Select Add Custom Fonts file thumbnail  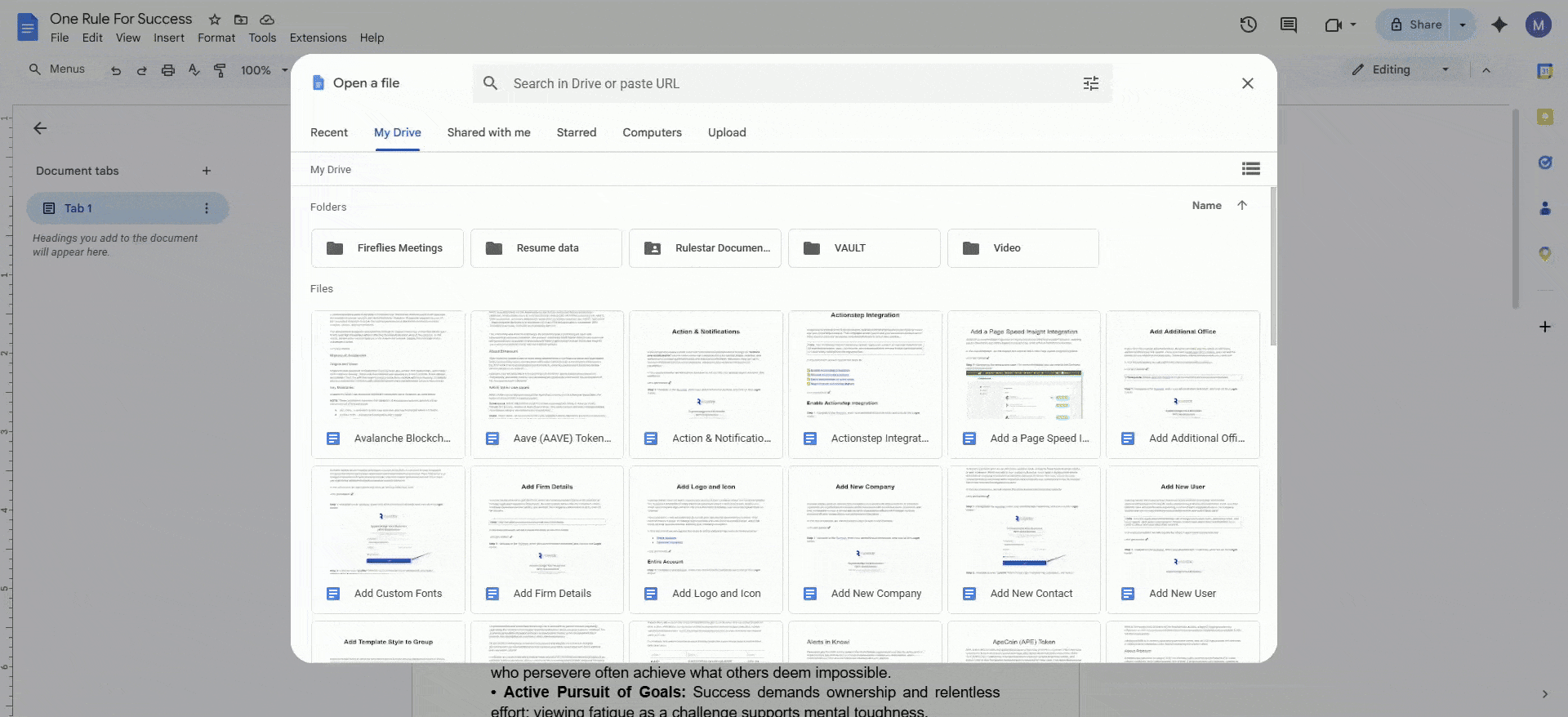coord(388,540)
